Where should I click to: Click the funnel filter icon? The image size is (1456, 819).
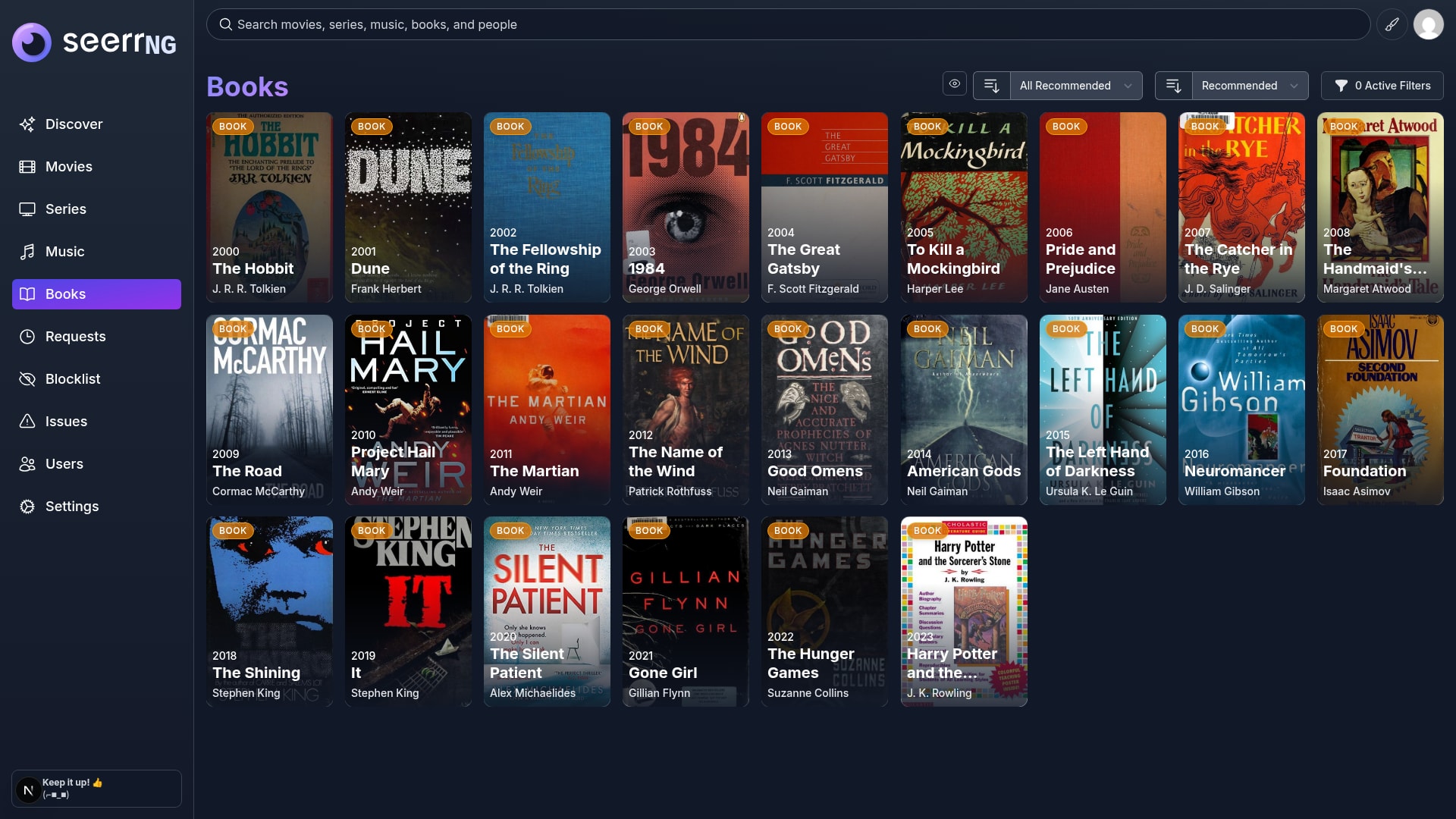(1341, 86)
